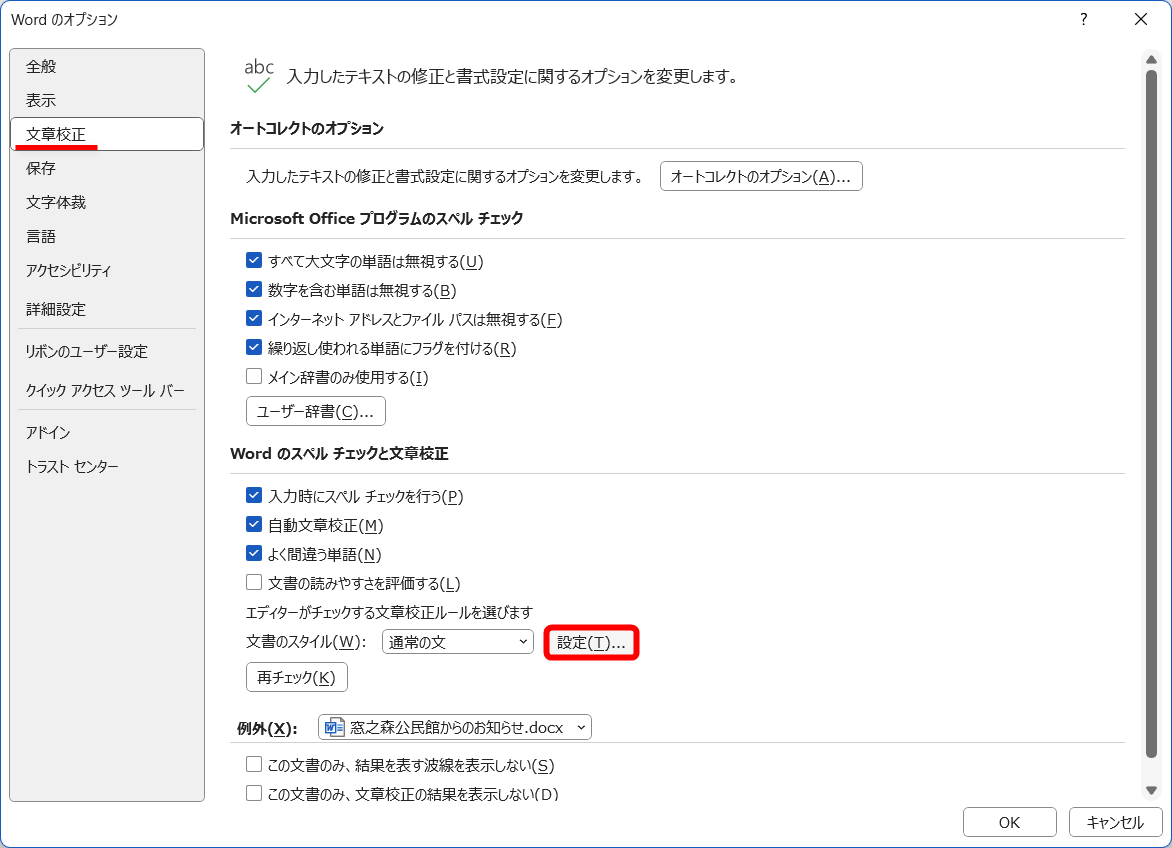The image size is (1172, 848).
Task: Click the abc spell check icon
Action: pos(258,70)
